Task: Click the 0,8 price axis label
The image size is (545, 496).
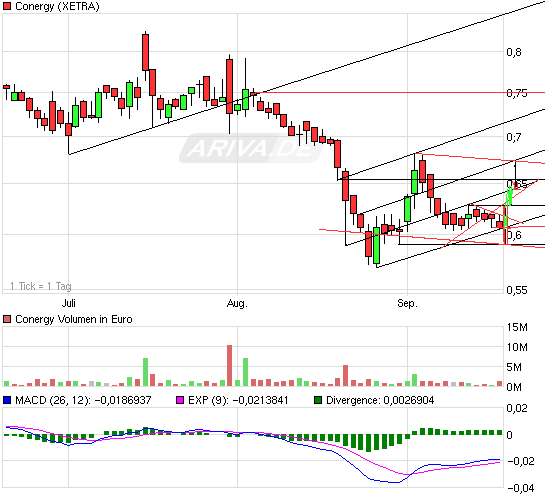Action: (x=514, y=52)
